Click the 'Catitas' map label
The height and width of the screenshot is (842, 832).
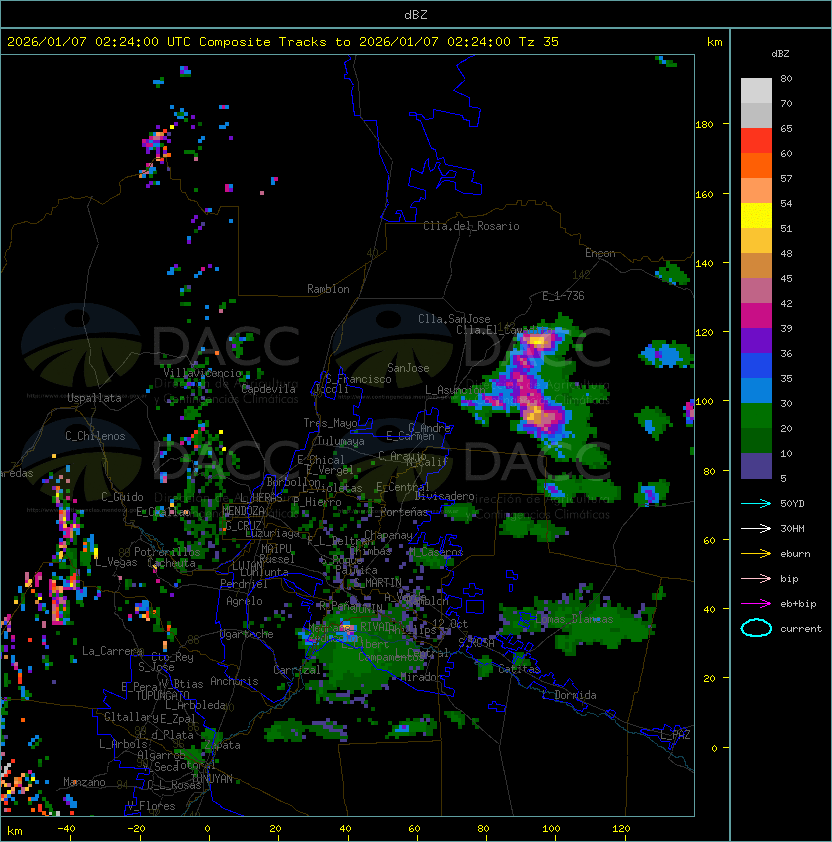coord(519,669)
